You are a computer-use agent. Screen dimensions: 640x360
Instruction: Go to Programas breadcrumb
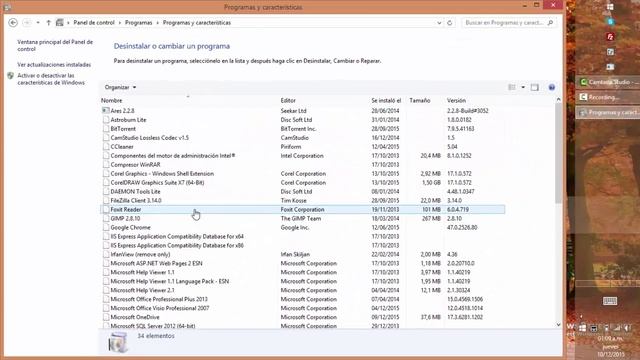138,23
